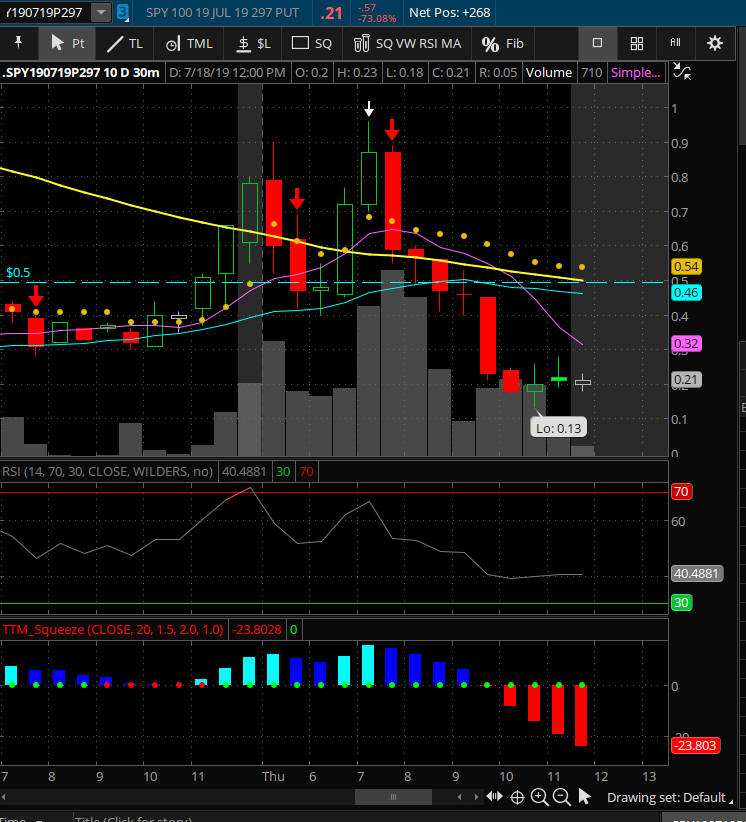Select the SQ rectangle tool
This screenshot has height=822, width=746.
311,44
